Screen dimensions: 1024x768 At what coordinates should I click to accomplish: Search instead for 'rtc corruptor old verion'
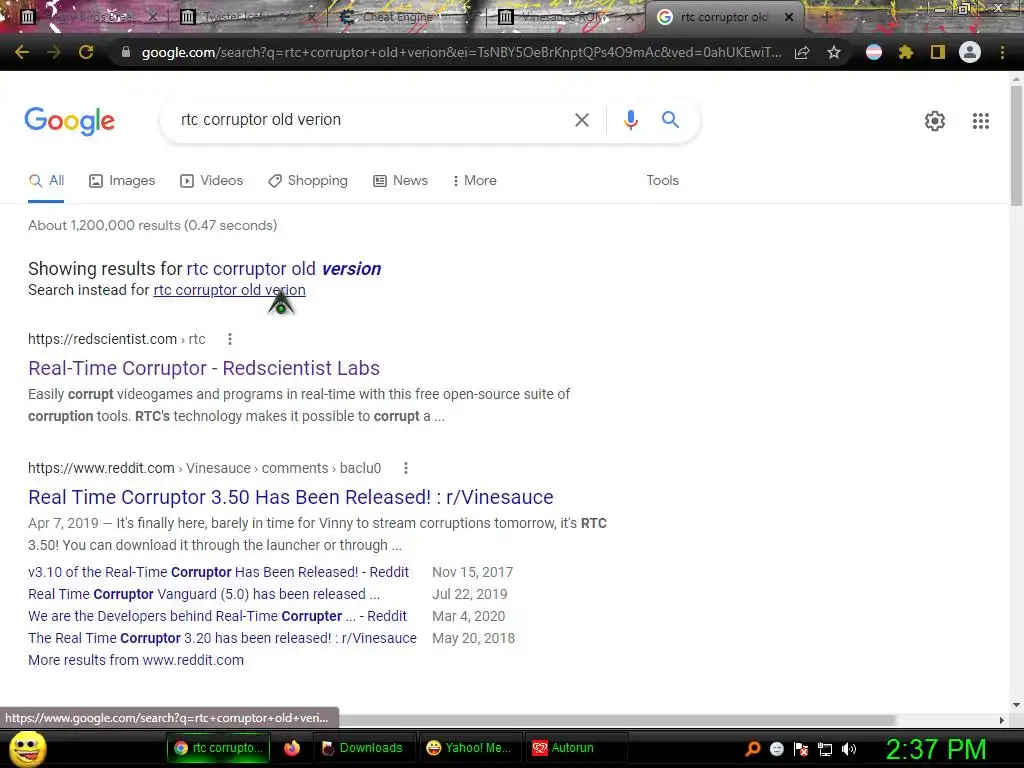(229, 290)
